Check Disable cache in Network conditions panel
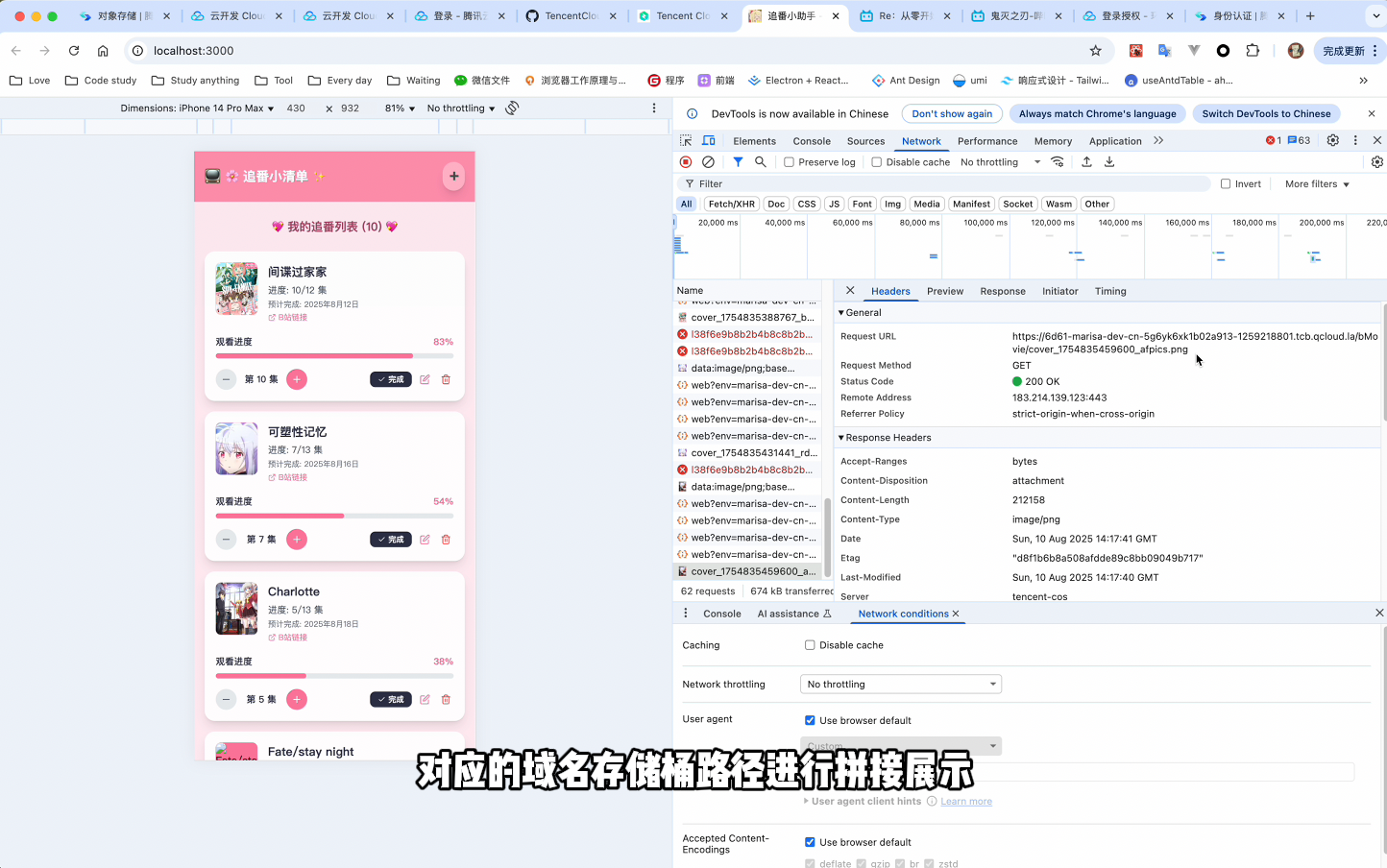This screenshot has width=1387, height=868. point(810,644)
